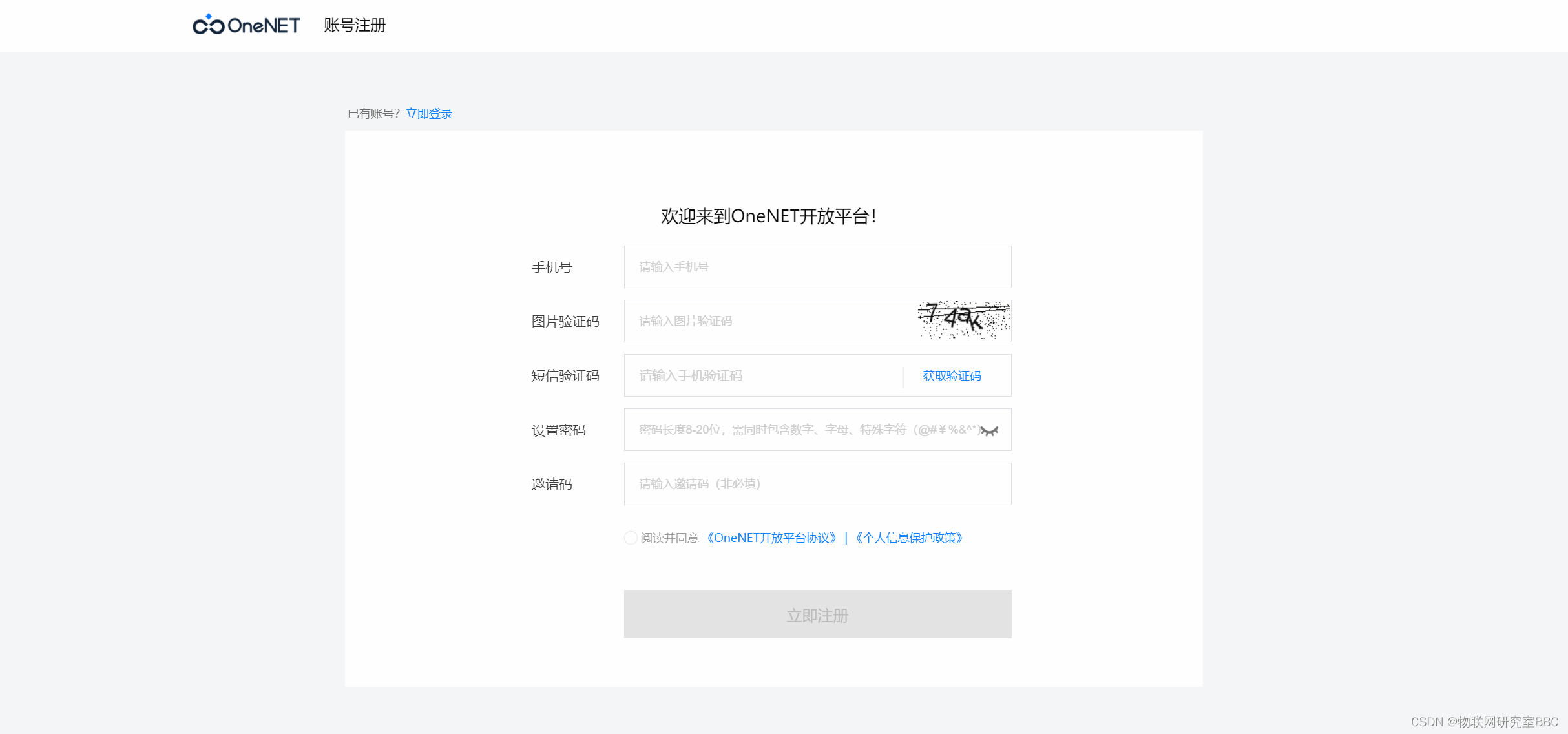Click the welcome heading 欢迎来到OneNET开放平台
Image resolution: width=1568 pixels, height=734 pixels.
pos(768,216)
